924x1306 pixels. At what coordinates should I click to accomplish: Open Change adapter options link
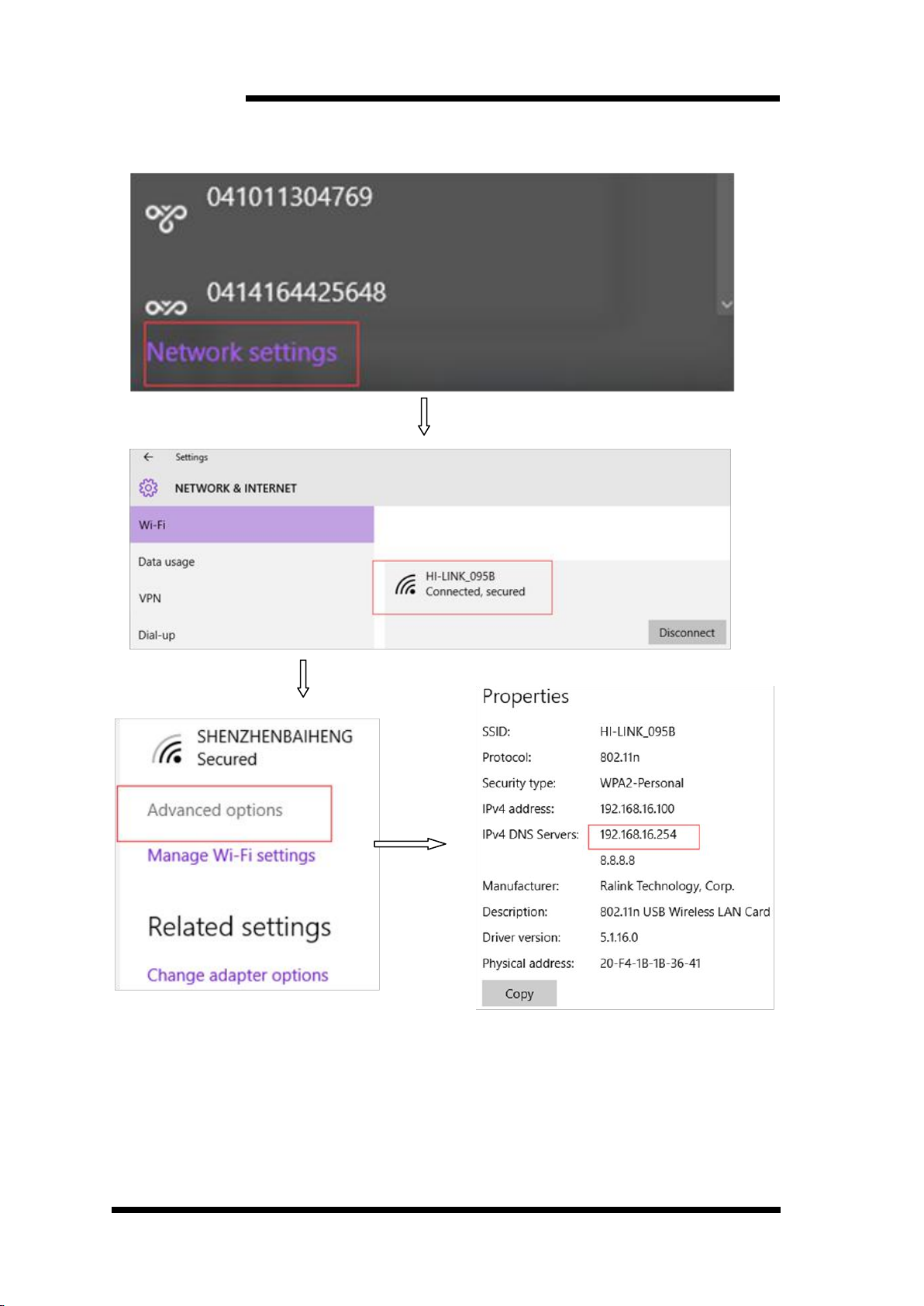(x=238, y=975)
